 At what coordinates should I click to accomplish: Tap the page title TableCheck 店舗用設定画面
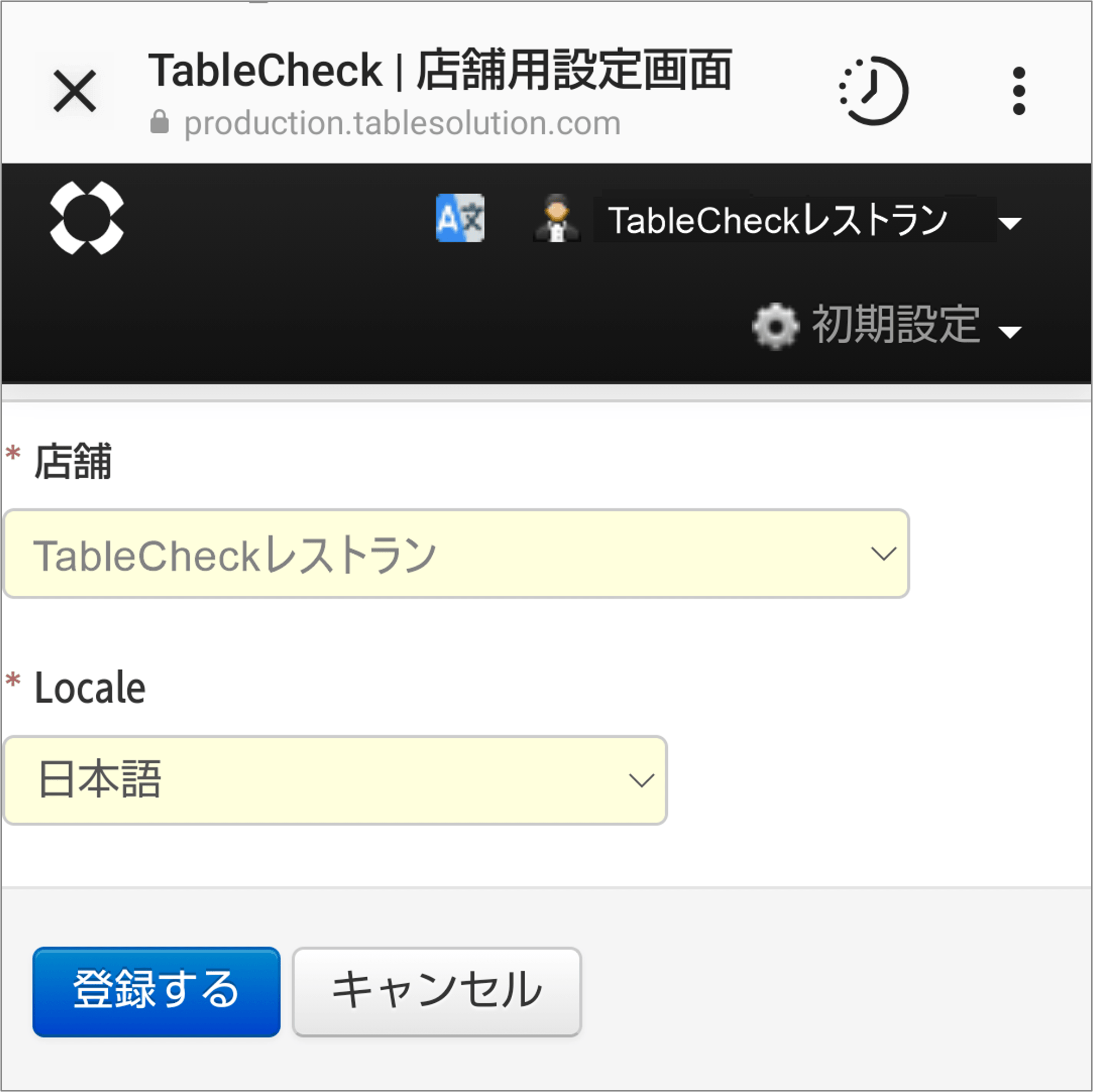pyautogui.click(x=440, y=70)
